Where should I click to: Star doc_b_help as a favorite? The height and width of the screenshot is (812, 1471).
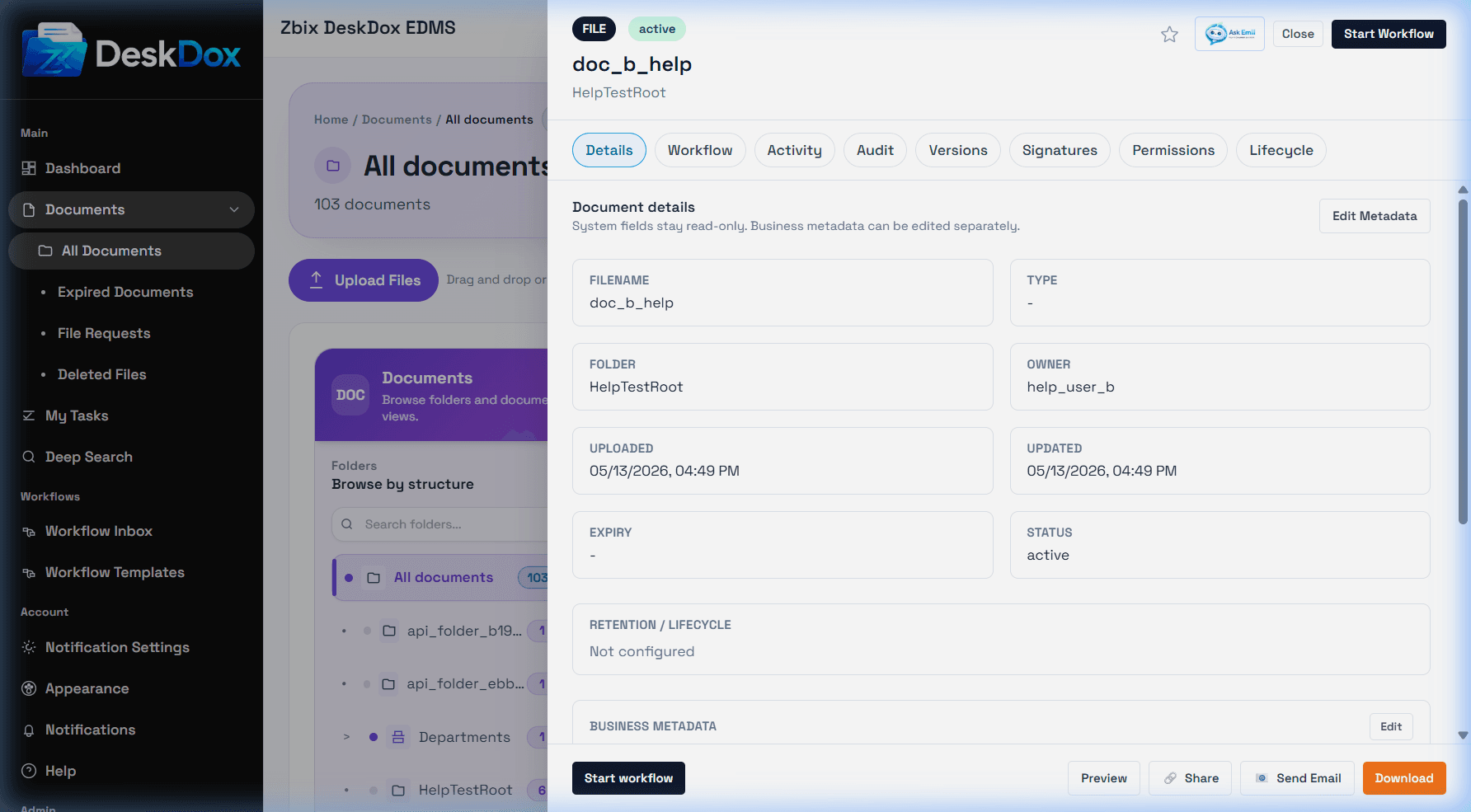pos(1169,35)
